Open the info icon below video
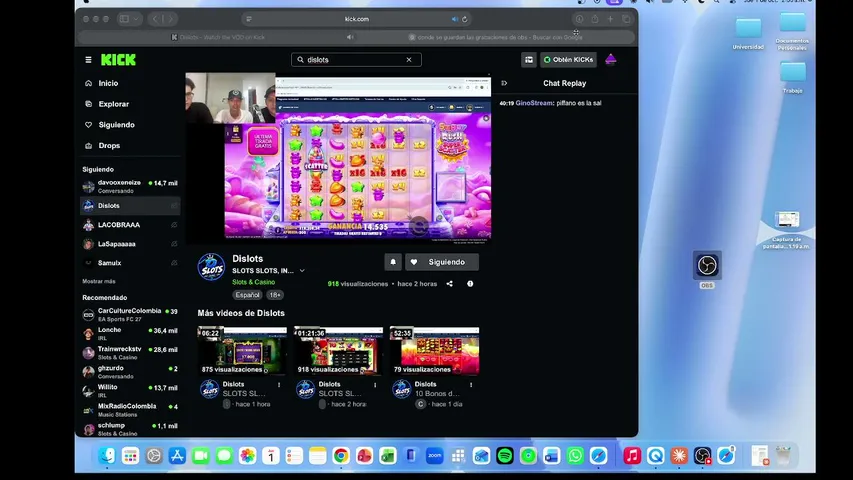Viewport: 853px width, 480px height. (x=470, y=284)
